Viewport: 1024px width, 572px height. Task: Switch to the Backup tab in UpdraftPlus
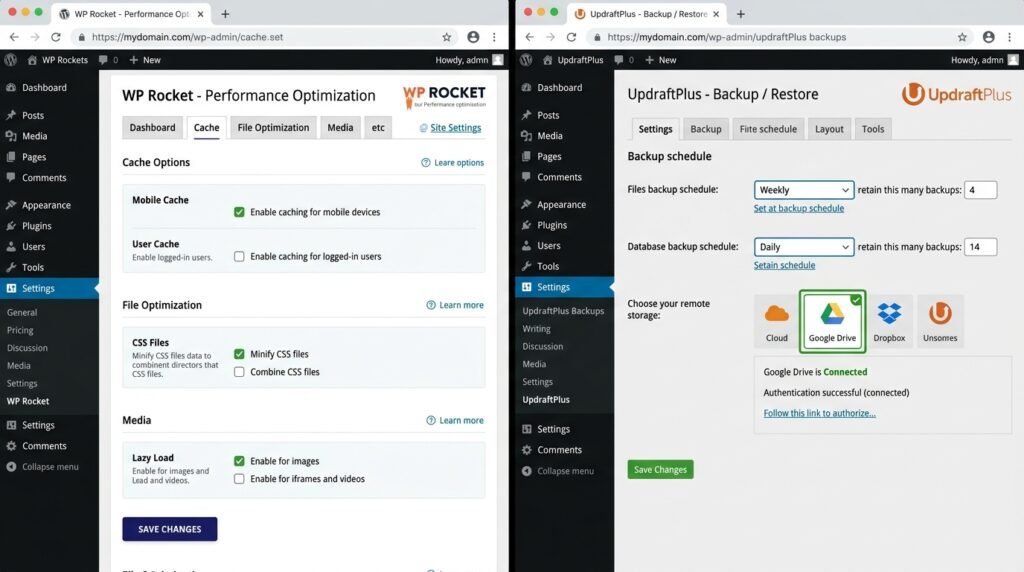[705, 129]
